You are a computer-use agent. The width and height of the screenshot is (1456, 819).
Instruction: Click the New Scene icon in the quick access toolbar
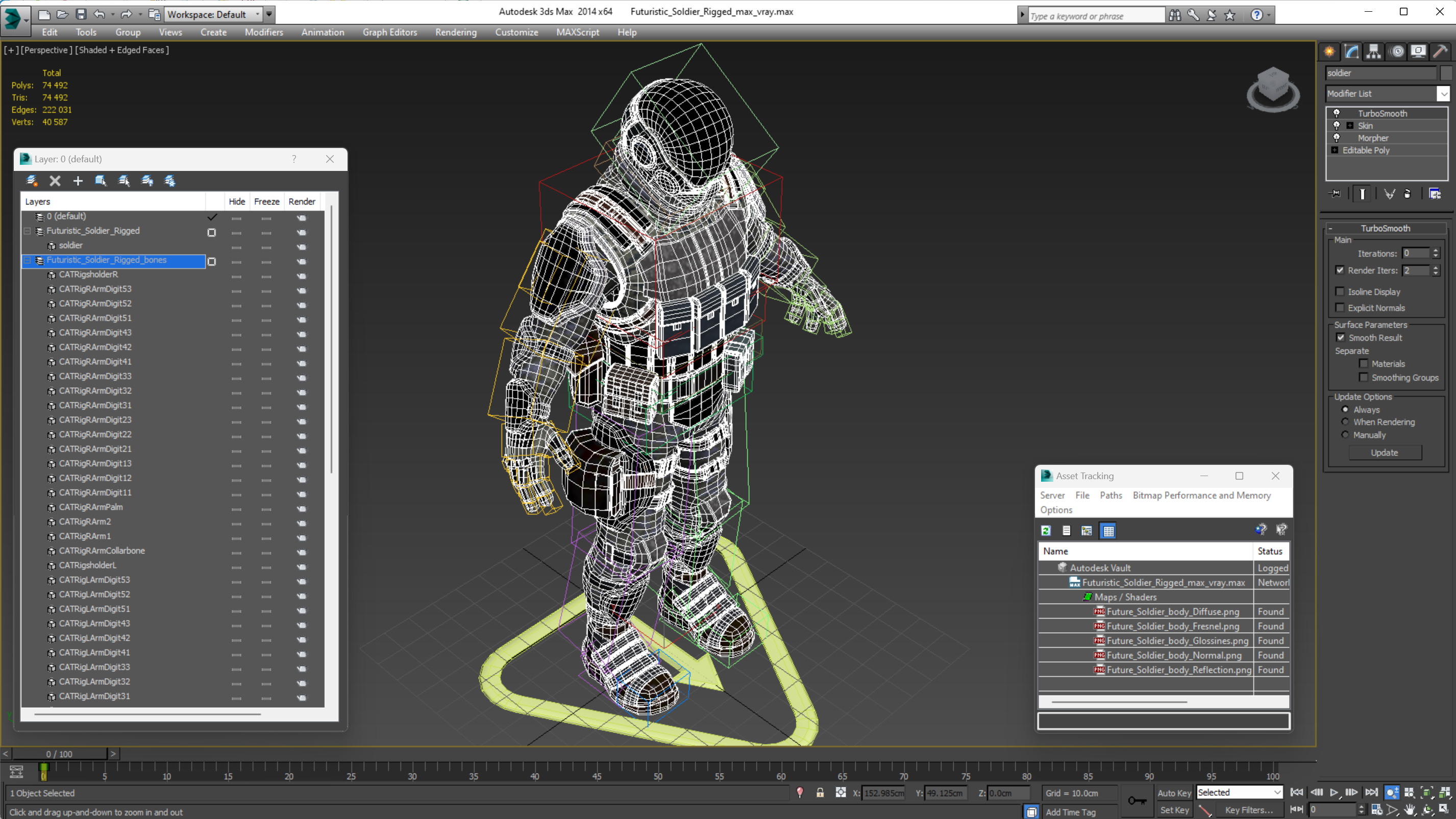click(x=43, y=14)
